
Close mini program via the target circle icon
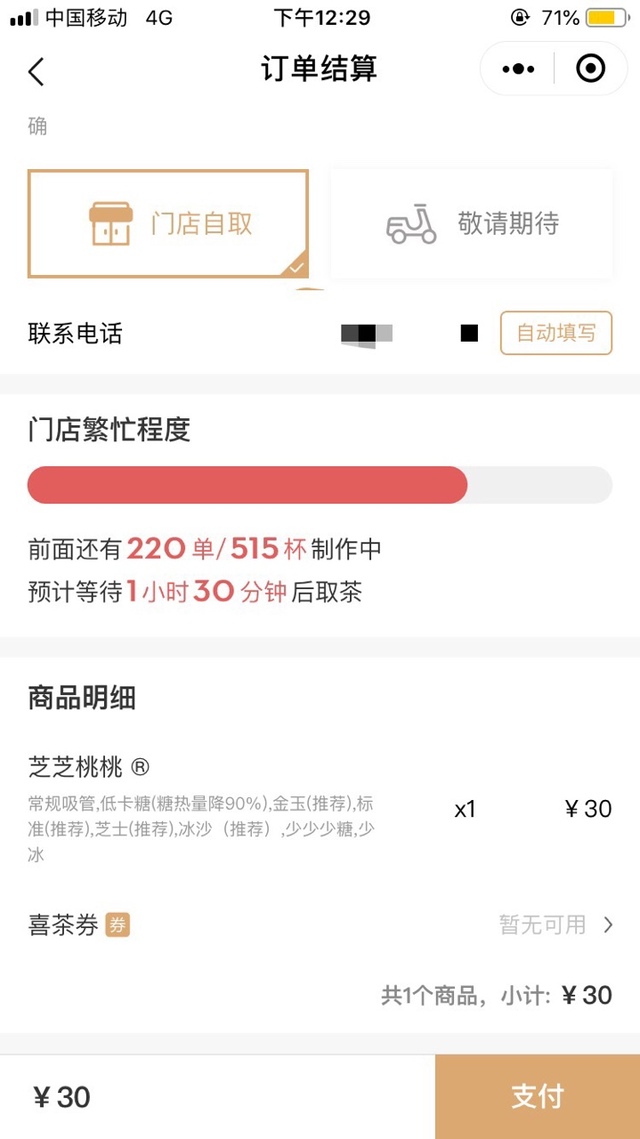(590, 69)
